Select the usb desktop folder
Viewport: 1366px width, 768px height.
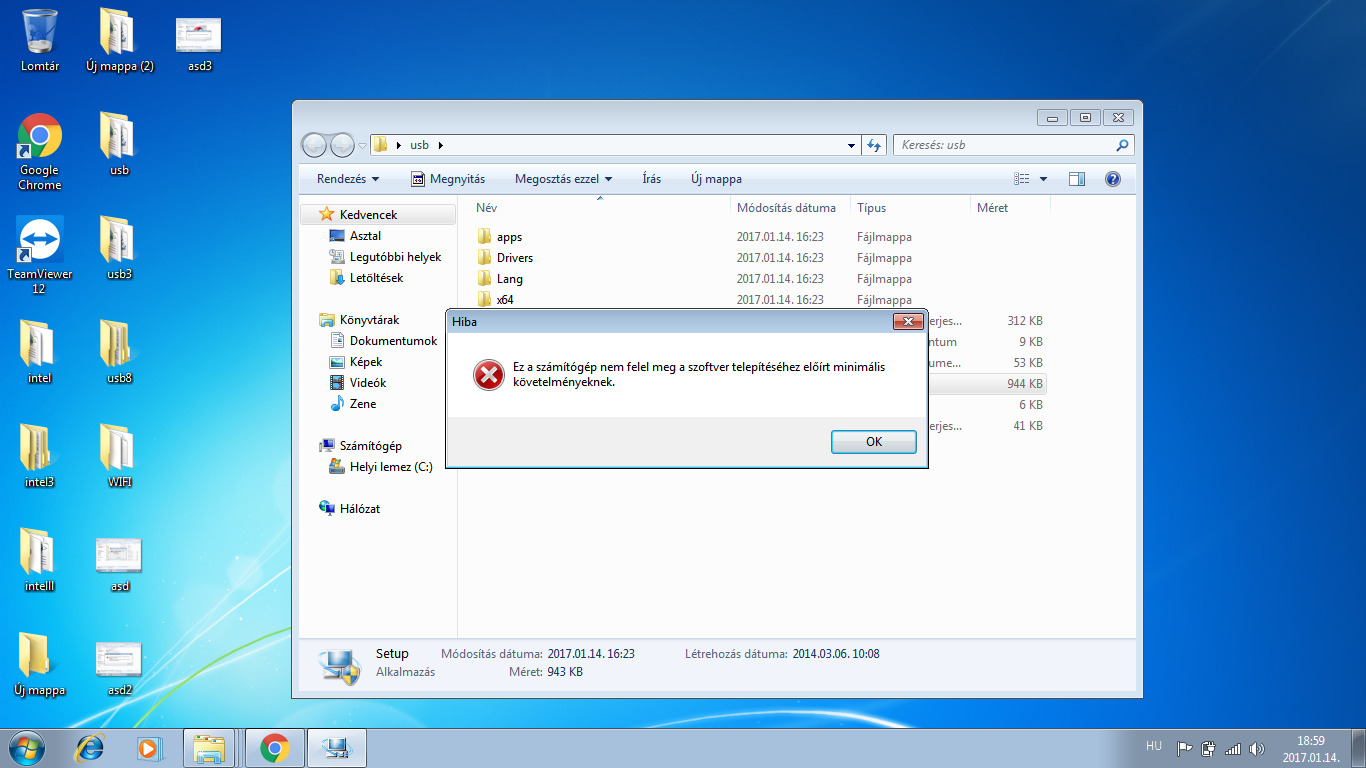(119, 144)
